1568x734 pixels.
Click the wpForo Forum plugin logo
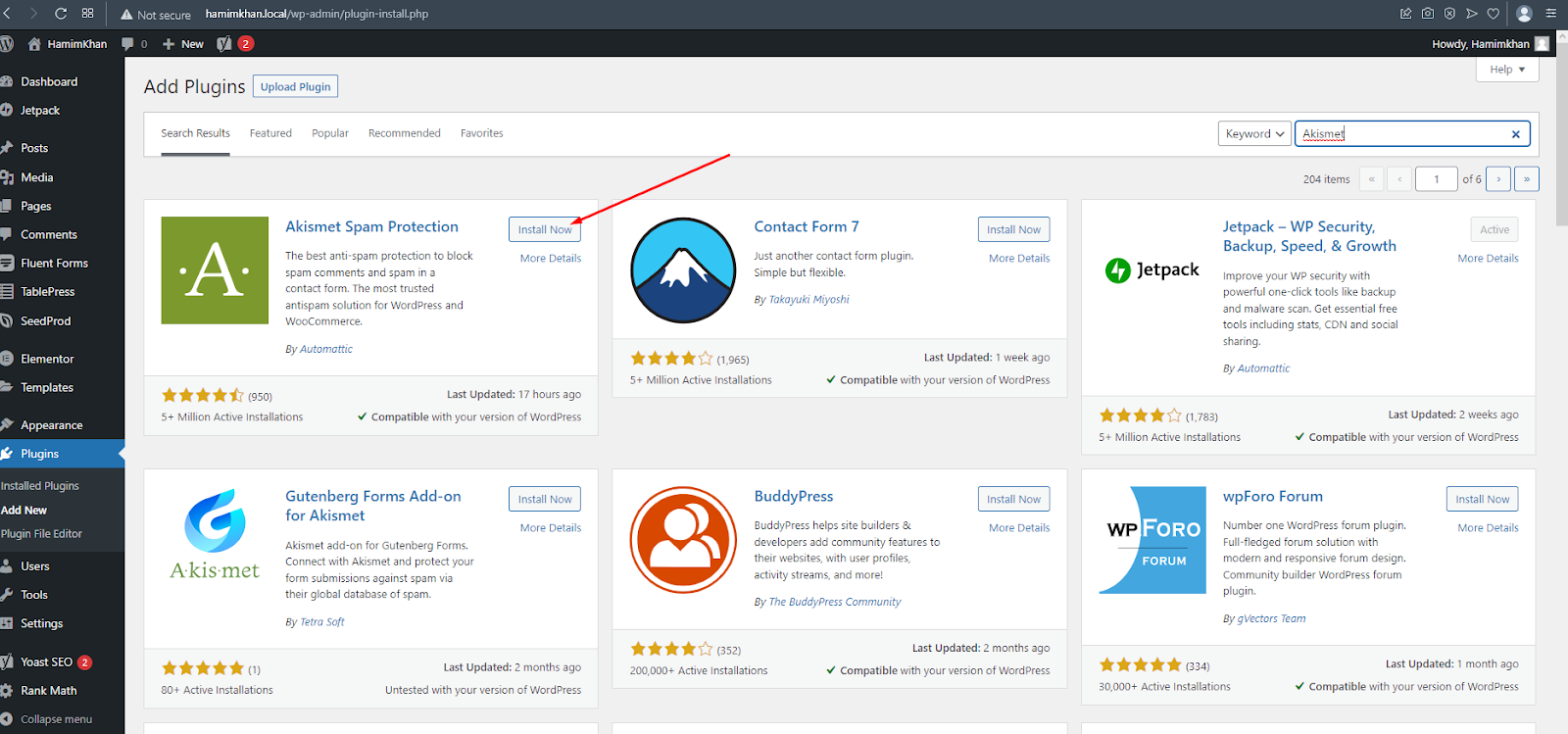tap(1151, 540)
